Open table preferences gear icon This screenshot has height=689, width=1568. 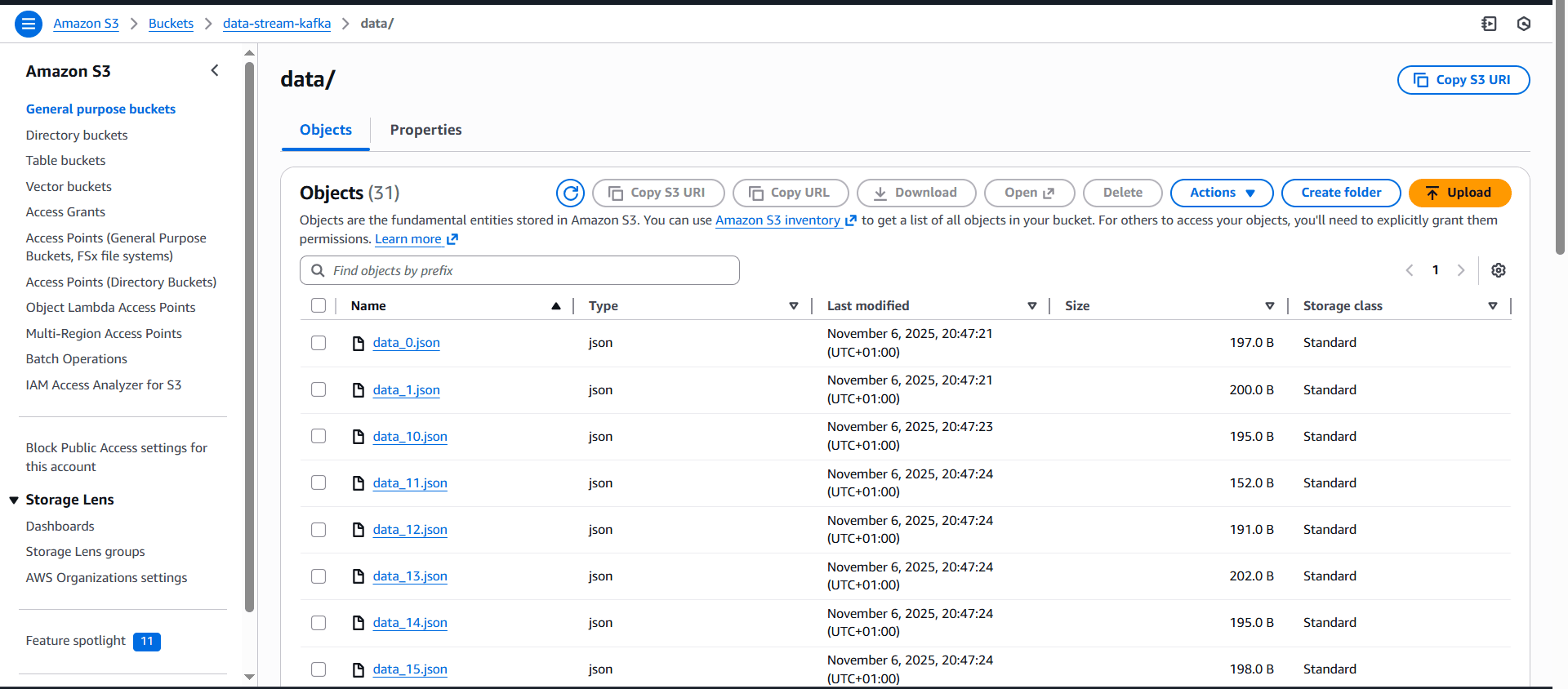pyautogui.click(x=1499, y=270)
